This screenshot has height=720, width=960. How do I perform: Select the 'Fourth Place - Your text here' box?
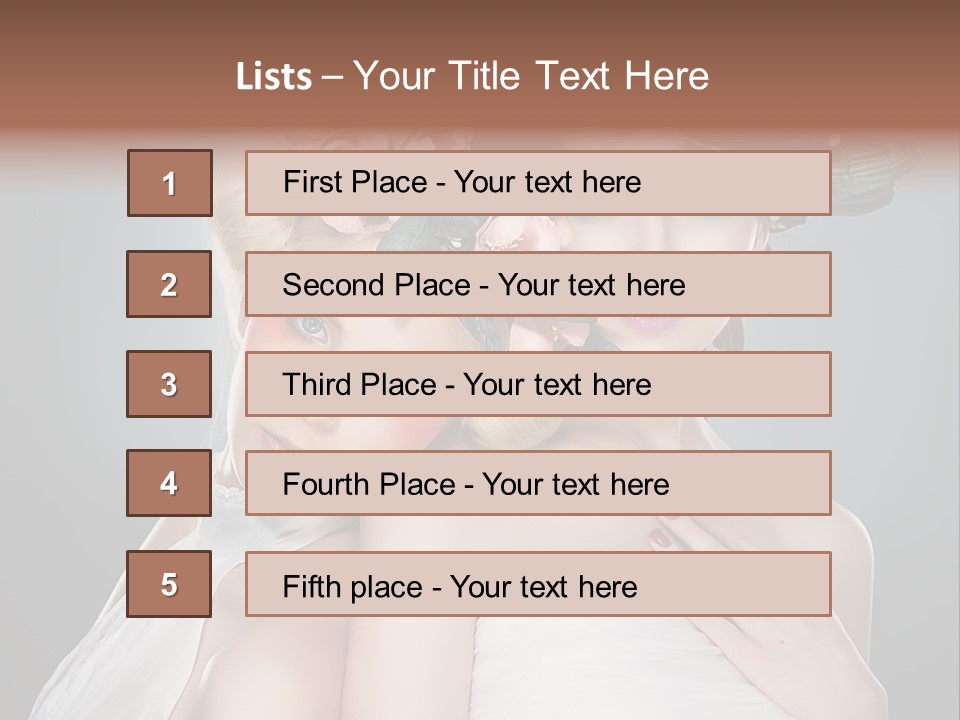click(538, 483)
